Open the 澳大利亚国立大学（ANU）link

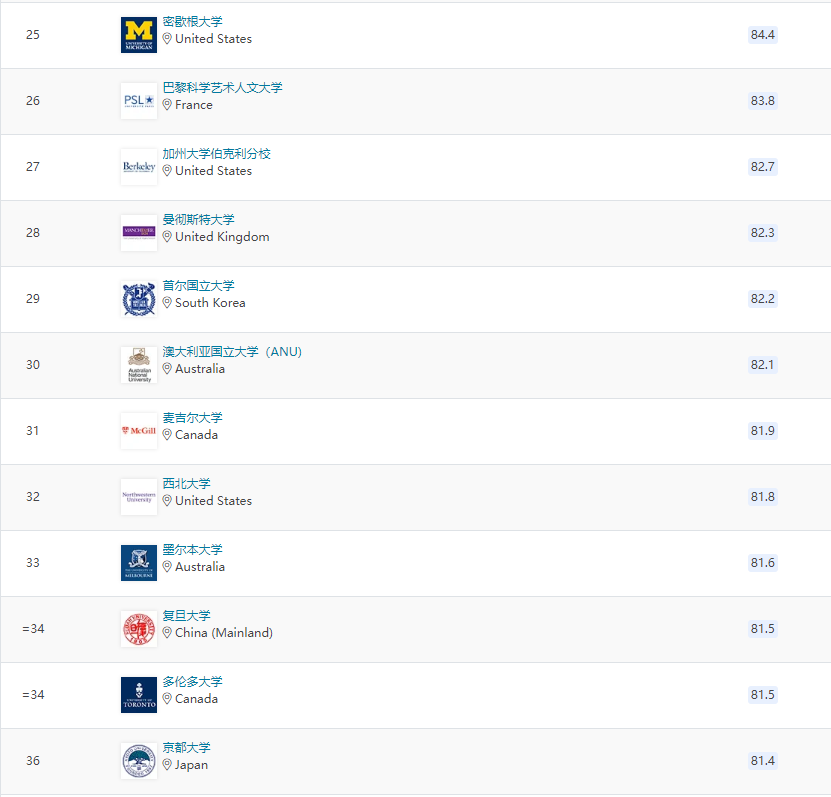click(232, 352)
